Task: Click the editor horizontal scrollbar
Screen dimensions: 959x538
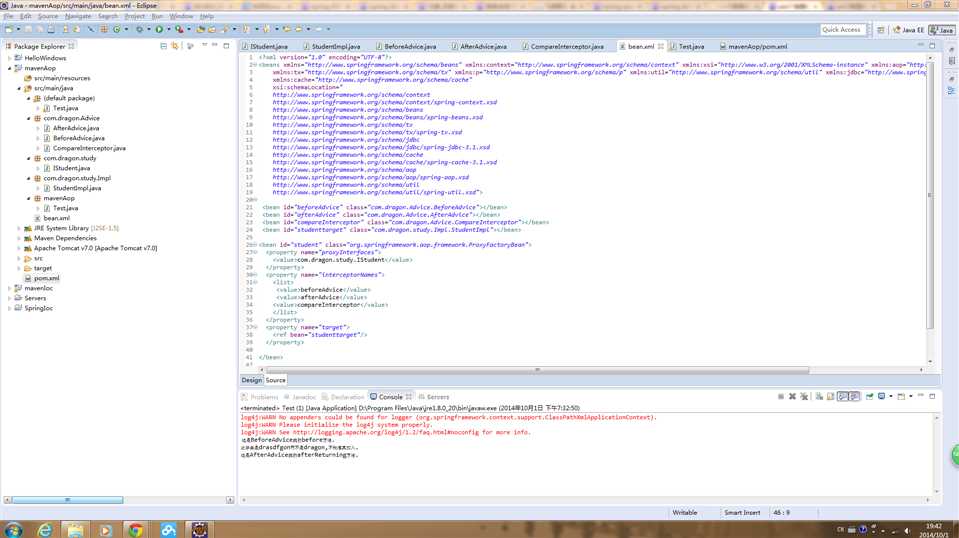Action: pos(537,370)
